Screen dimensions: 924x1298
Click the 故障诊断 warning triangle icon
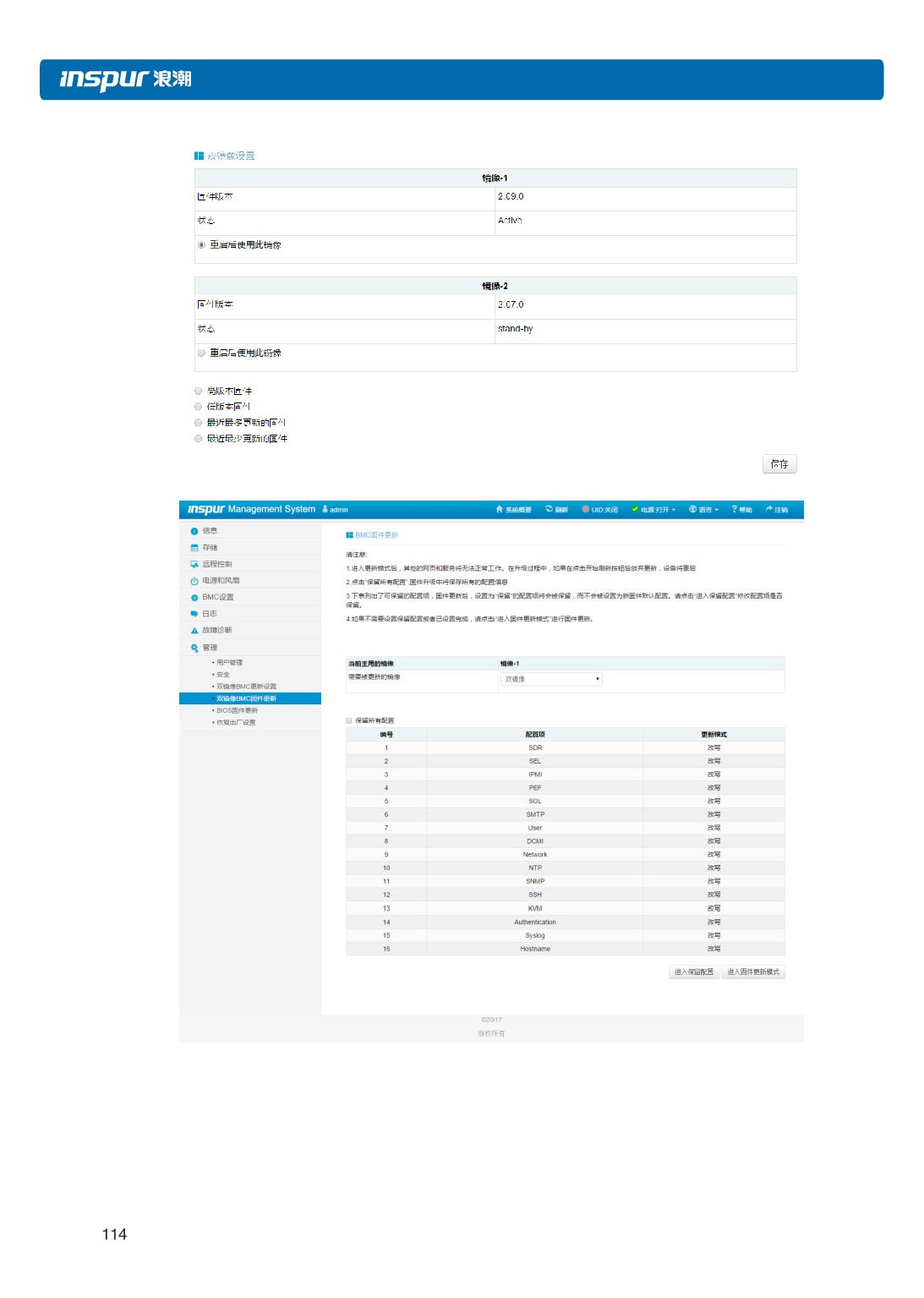coord(194,631)
